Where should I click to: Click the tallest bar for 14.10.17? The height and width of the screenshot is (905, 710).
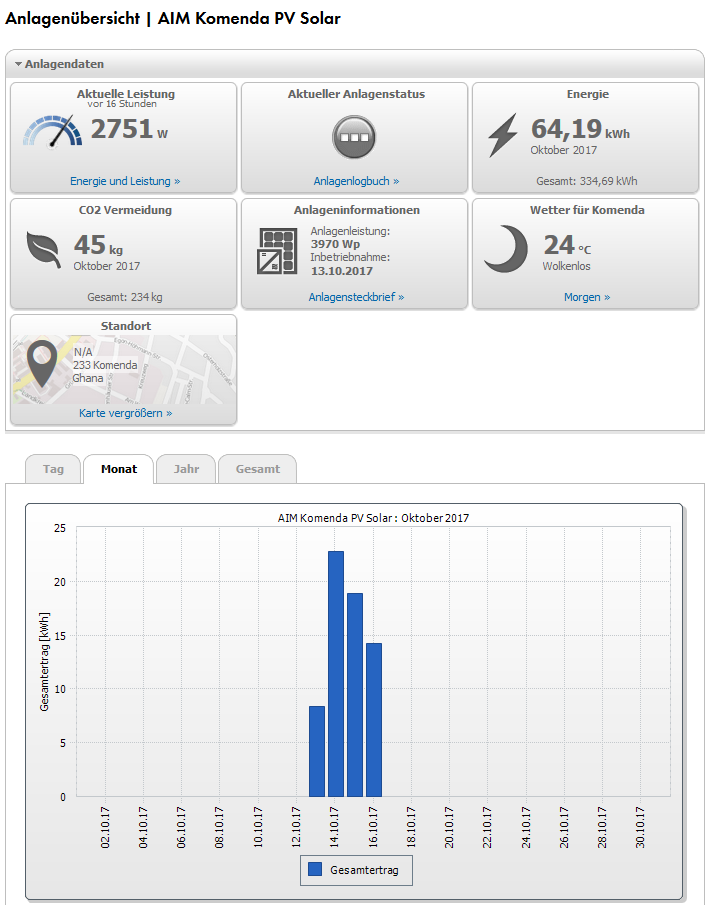point(336,674)
